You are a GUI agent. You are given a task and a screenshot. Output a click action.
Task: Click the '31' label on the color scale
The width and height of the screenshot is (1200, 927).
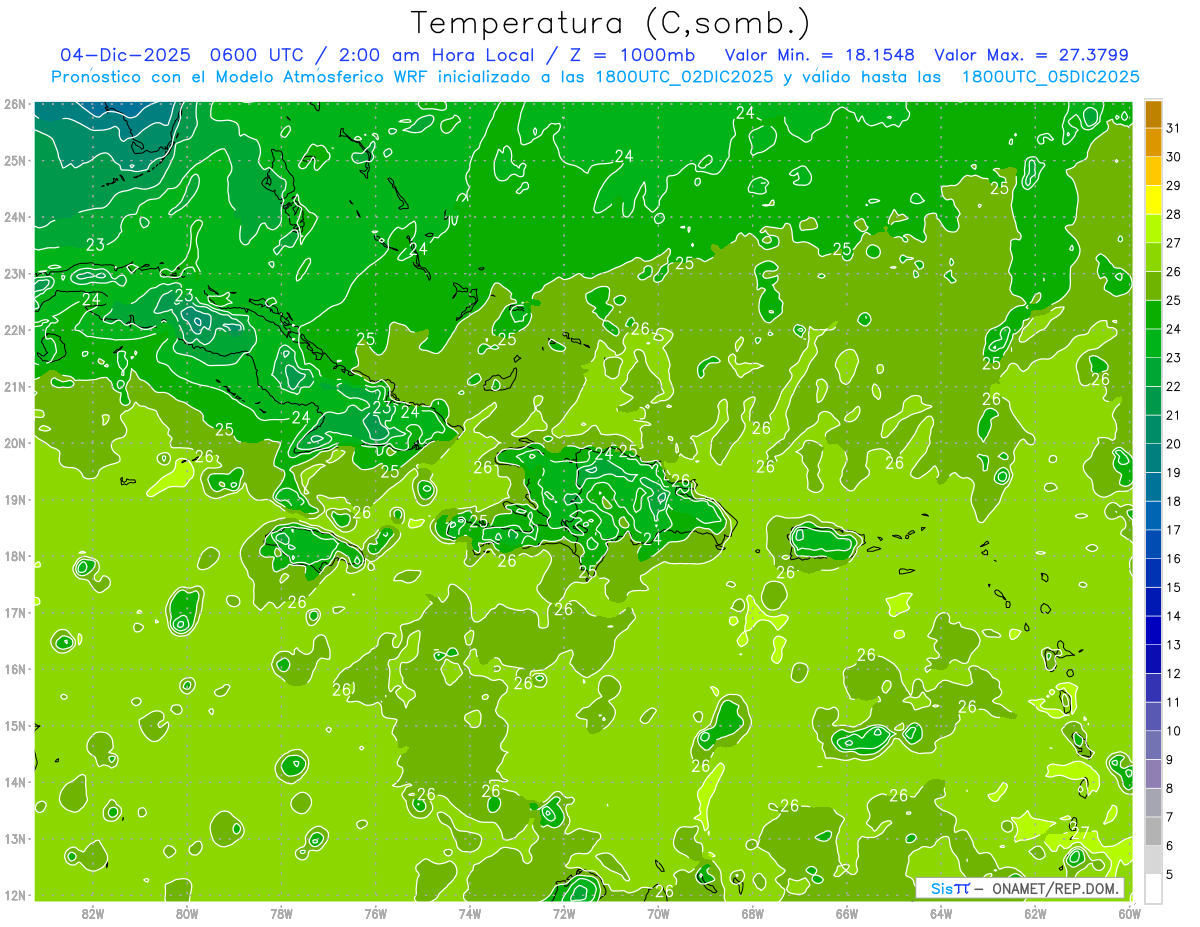click(x=1173, y=128)
